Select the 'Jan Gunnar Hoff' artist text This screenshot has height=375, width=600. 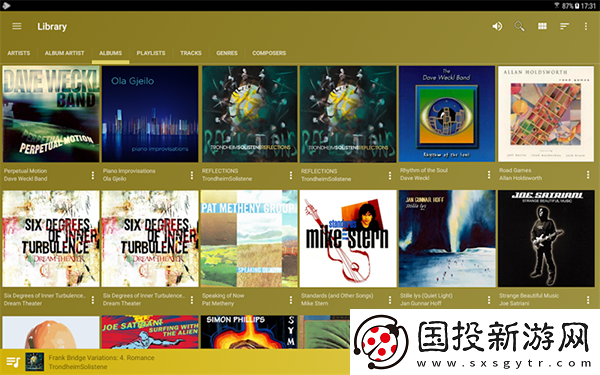421,303
